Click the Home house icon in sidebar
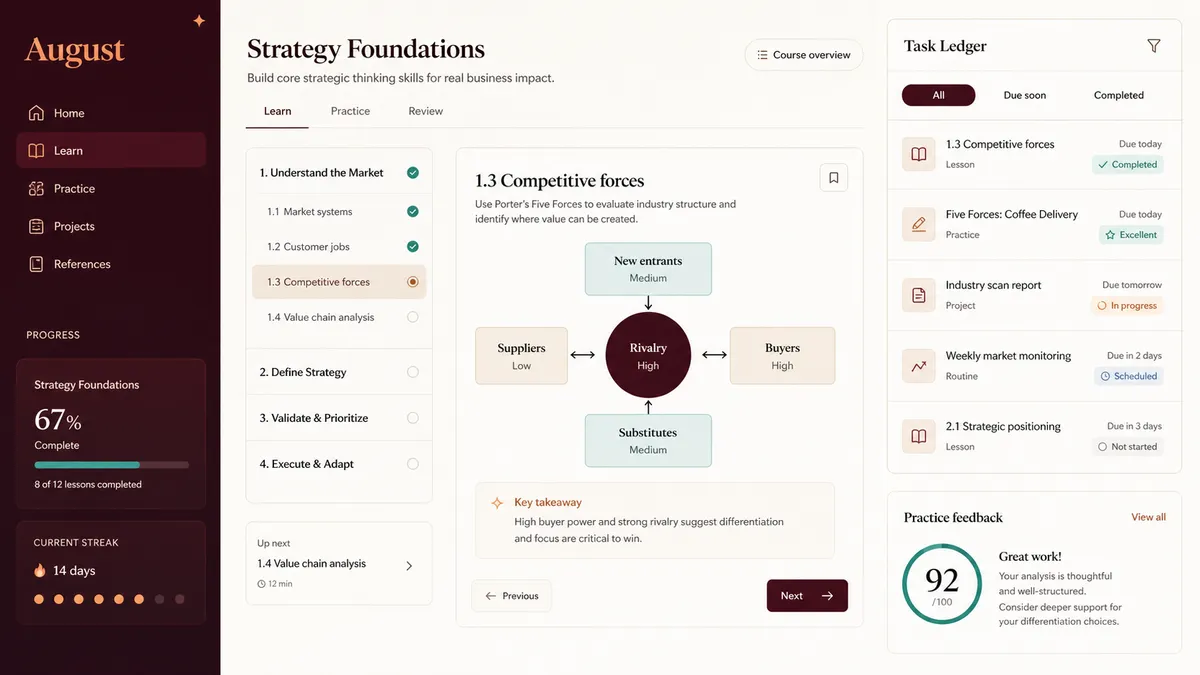This screenshot has width=1200, height=675. click(x=37, y=113)
